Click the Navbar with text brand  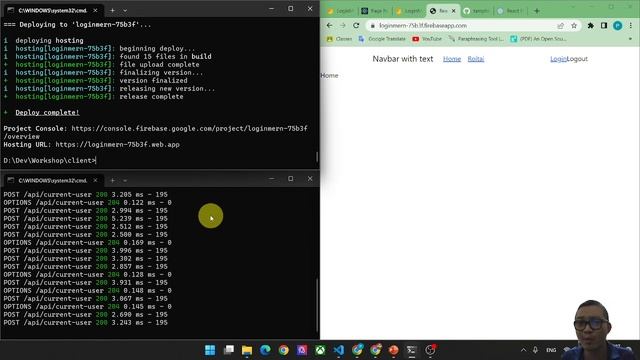tap(402, 59)
